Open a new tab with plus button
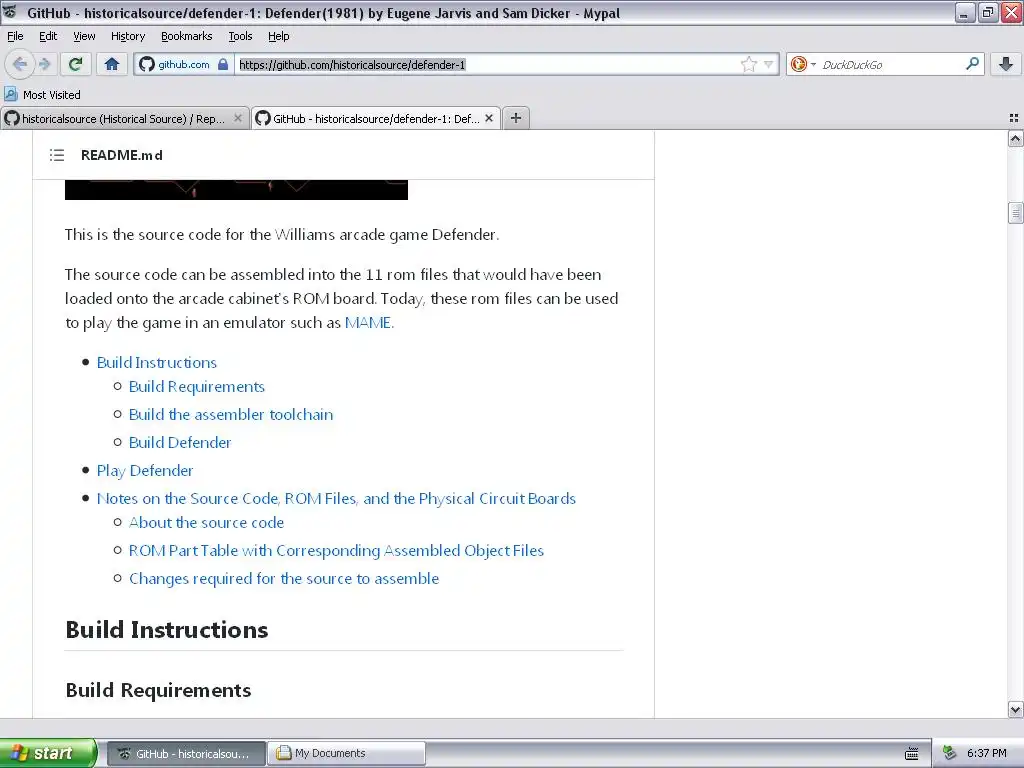 tap(516, 118)
